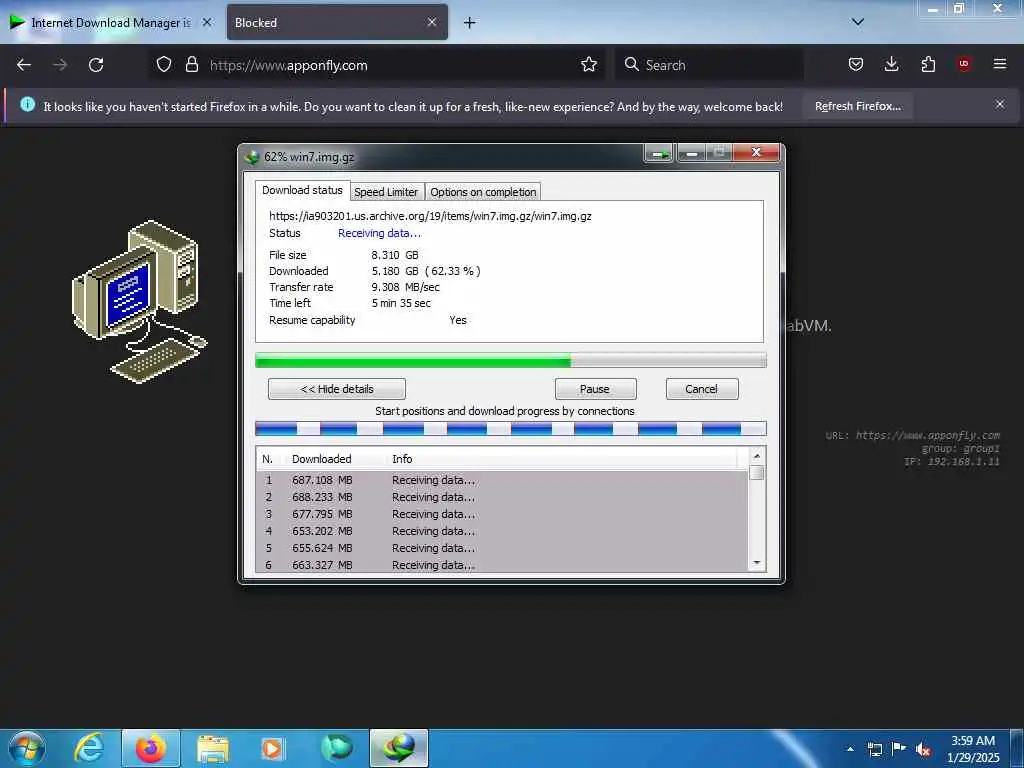Open the Firefox hamburger menu
The image size is (1024, 768).
[1000, 64]
